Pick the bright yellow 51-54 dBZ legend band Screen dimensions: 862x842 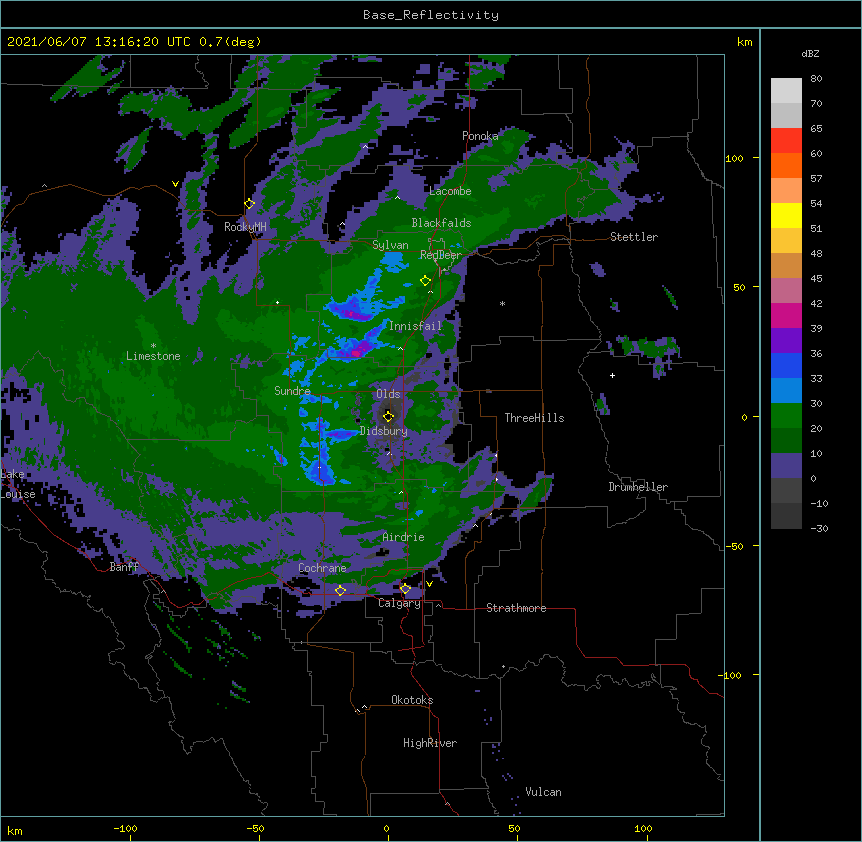tap(786, 215)
